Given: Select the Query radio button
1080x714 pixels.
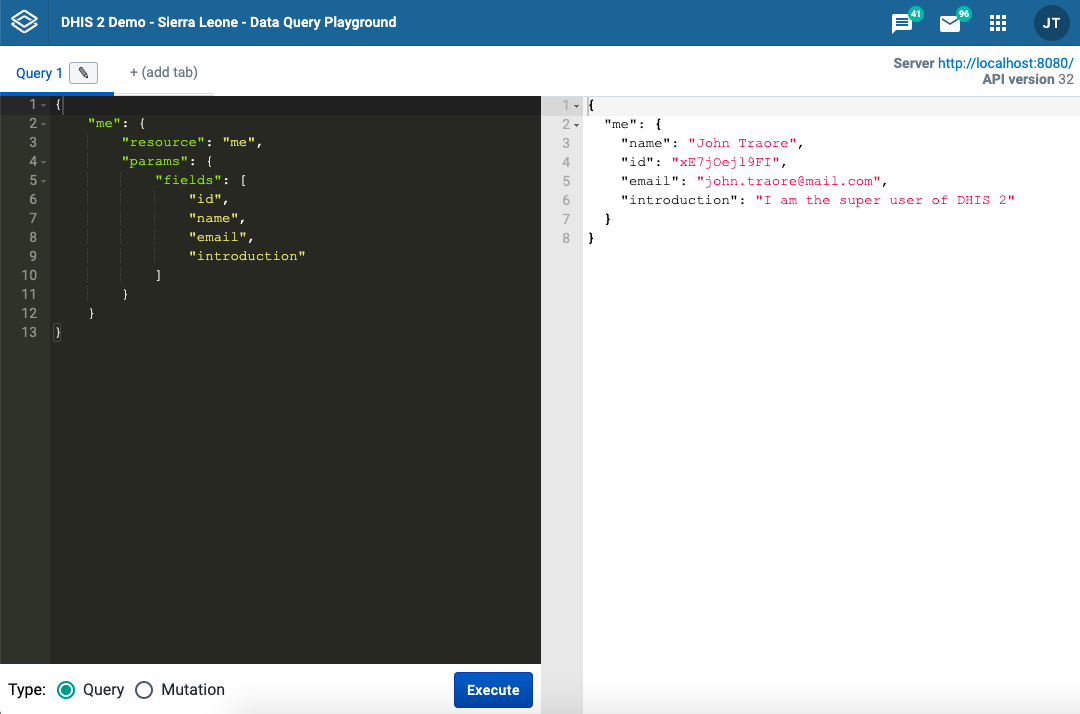Looking at the screenshot, I should [x=67, y=690].
